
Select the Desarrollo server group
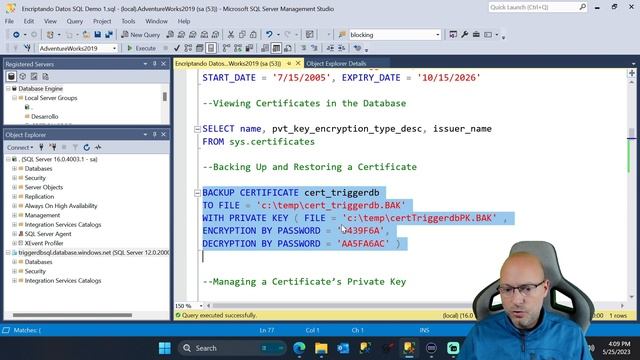pos(44,117)
